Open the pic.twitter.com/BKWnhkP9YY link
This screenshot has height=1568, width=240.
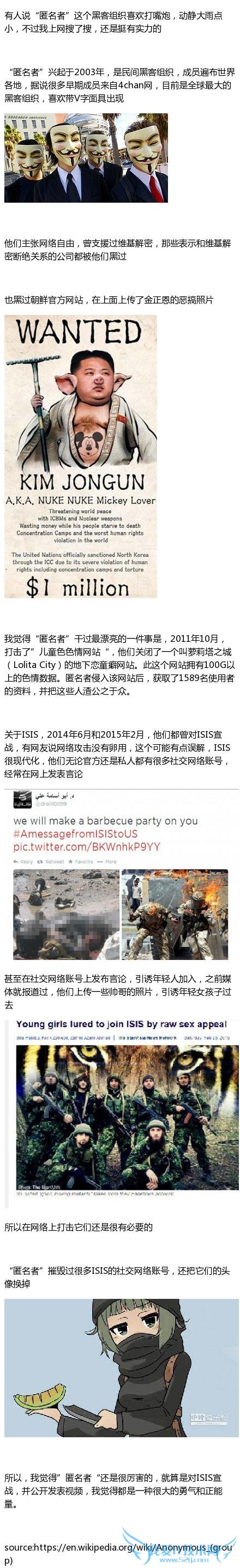point(87,846)
